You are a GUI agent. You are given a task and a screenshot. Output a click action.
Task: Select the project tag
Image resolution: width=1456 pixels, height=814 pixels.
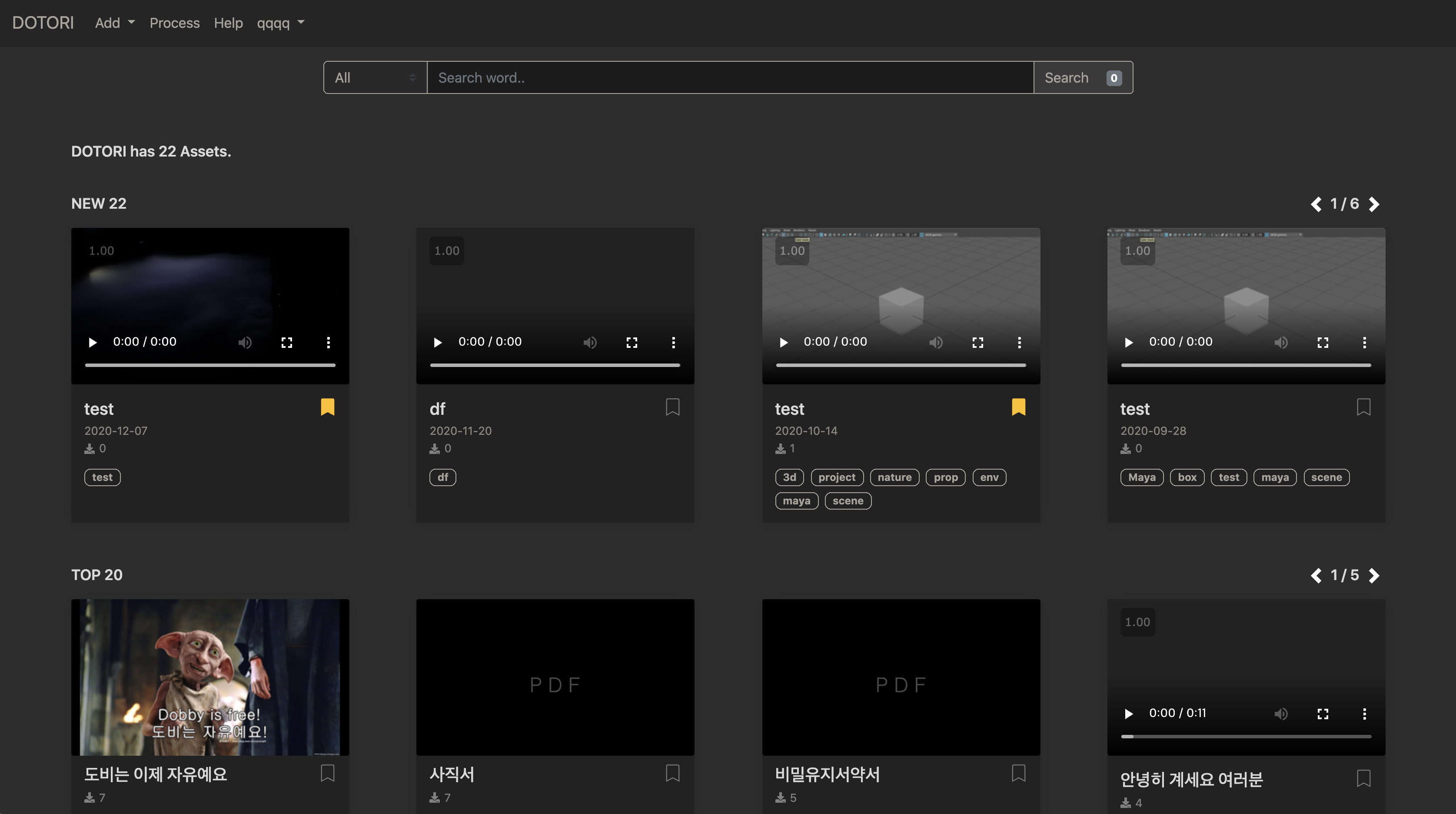[x=837, y=477]
